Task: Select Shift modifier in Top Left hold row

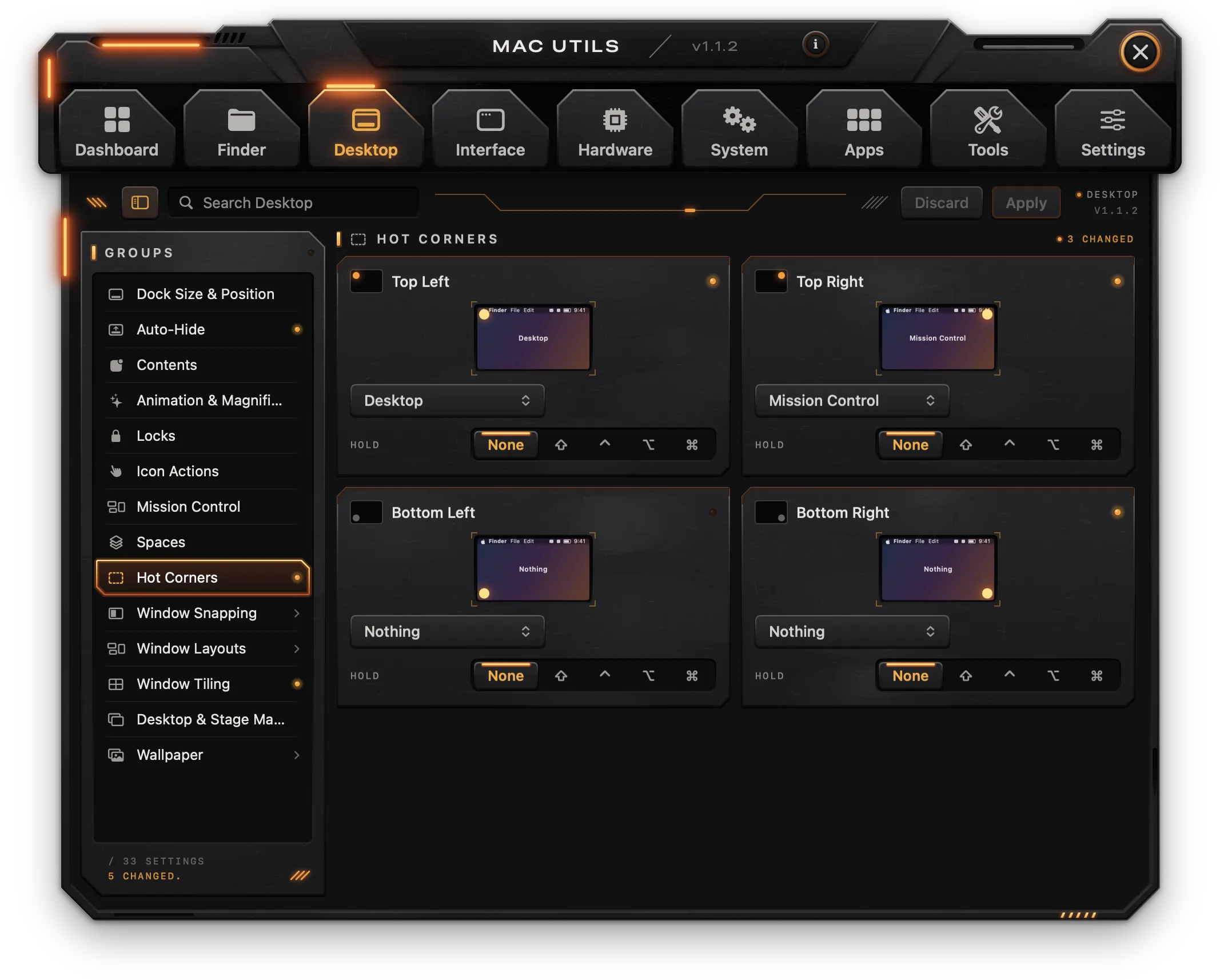Action: 561,445
